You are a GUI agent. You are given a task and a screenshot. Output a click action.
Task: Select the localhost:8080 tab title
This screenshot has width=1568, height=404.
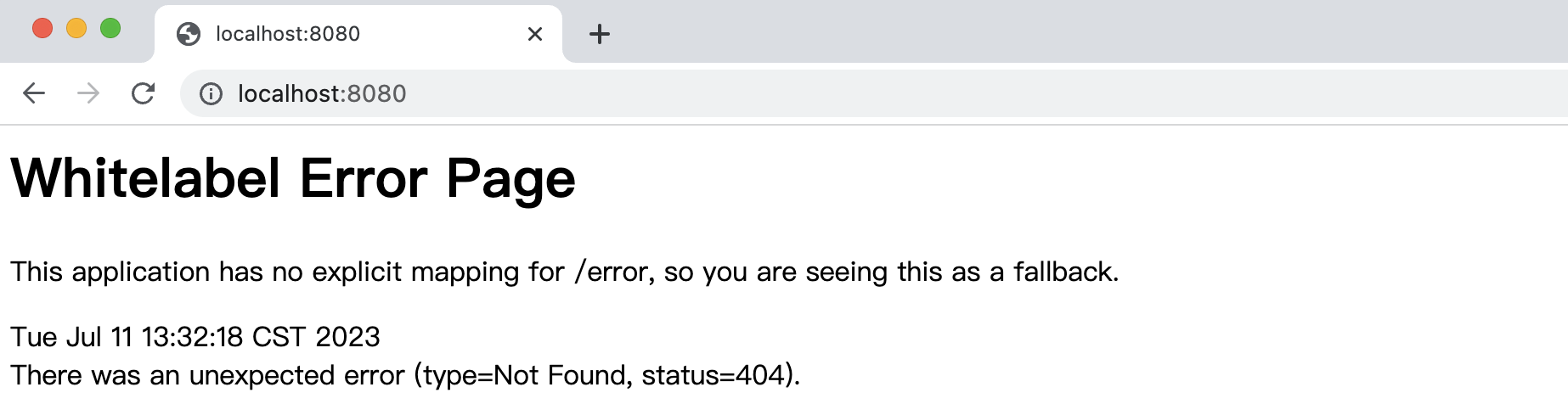(288, 34)
